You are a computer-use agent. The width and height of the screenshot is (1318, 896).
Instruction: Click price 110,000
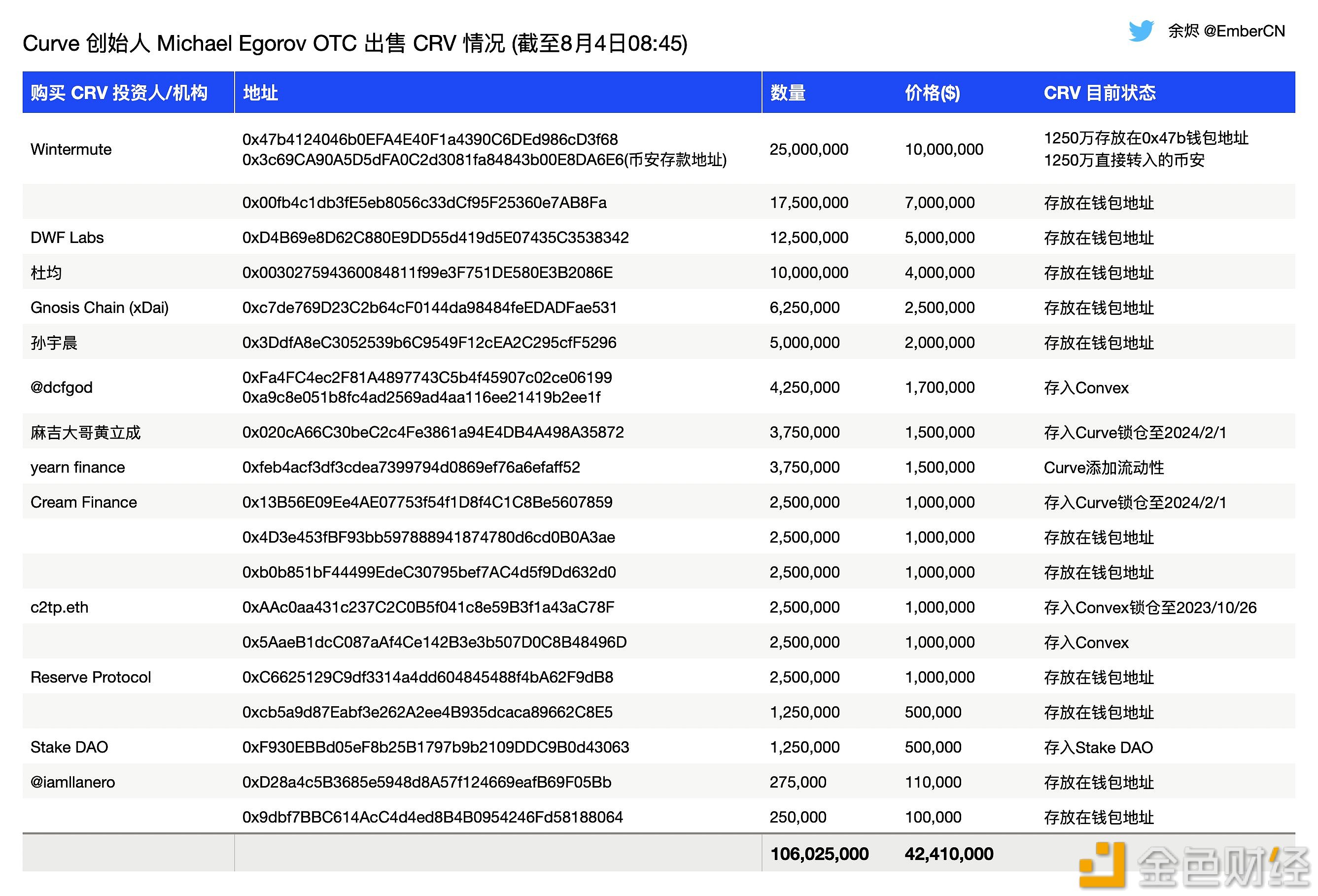[933, 783]
